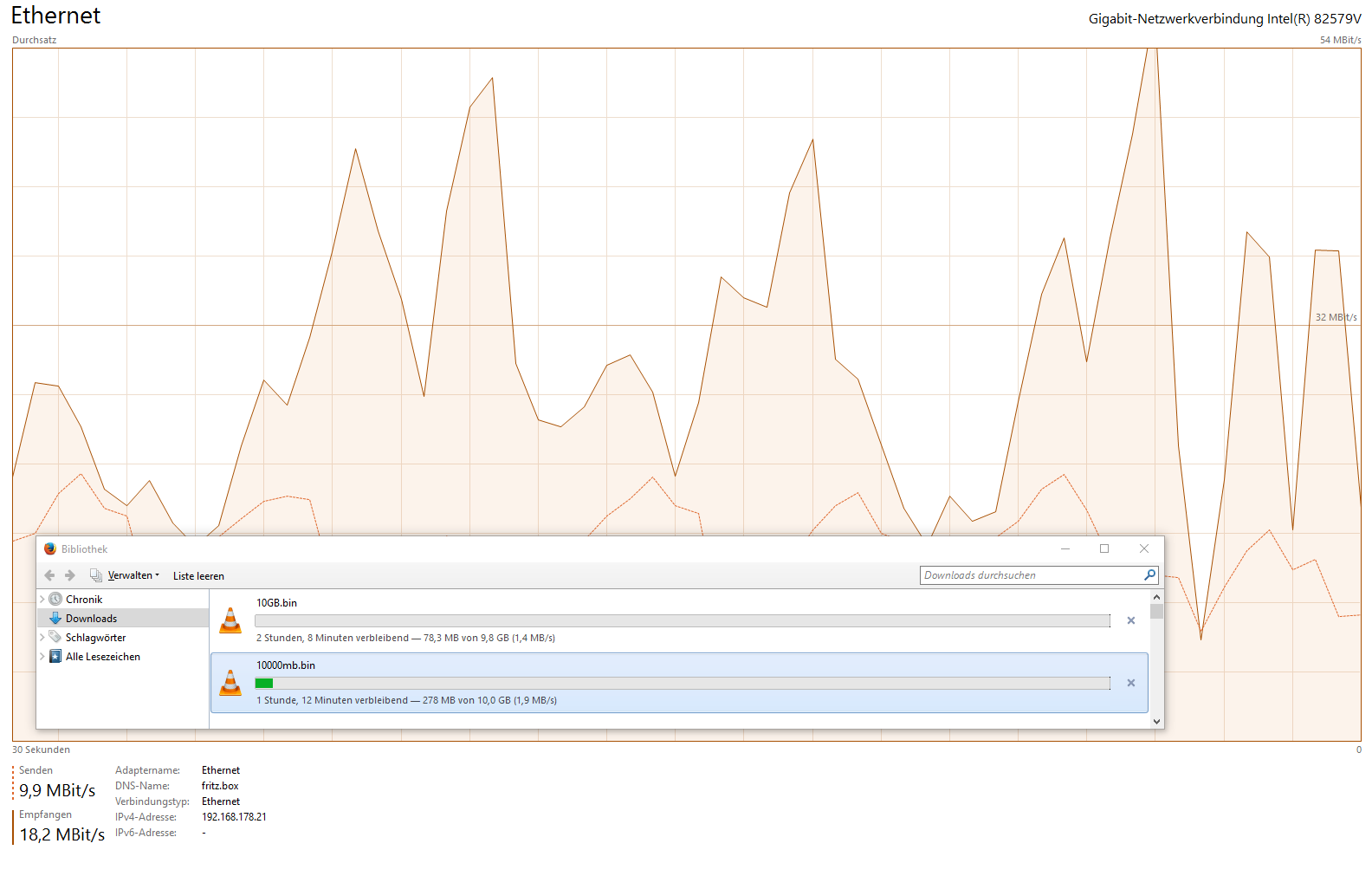Expand the Schlagwörter tree node
The image size is (1372, 876).
coord(42,637)
